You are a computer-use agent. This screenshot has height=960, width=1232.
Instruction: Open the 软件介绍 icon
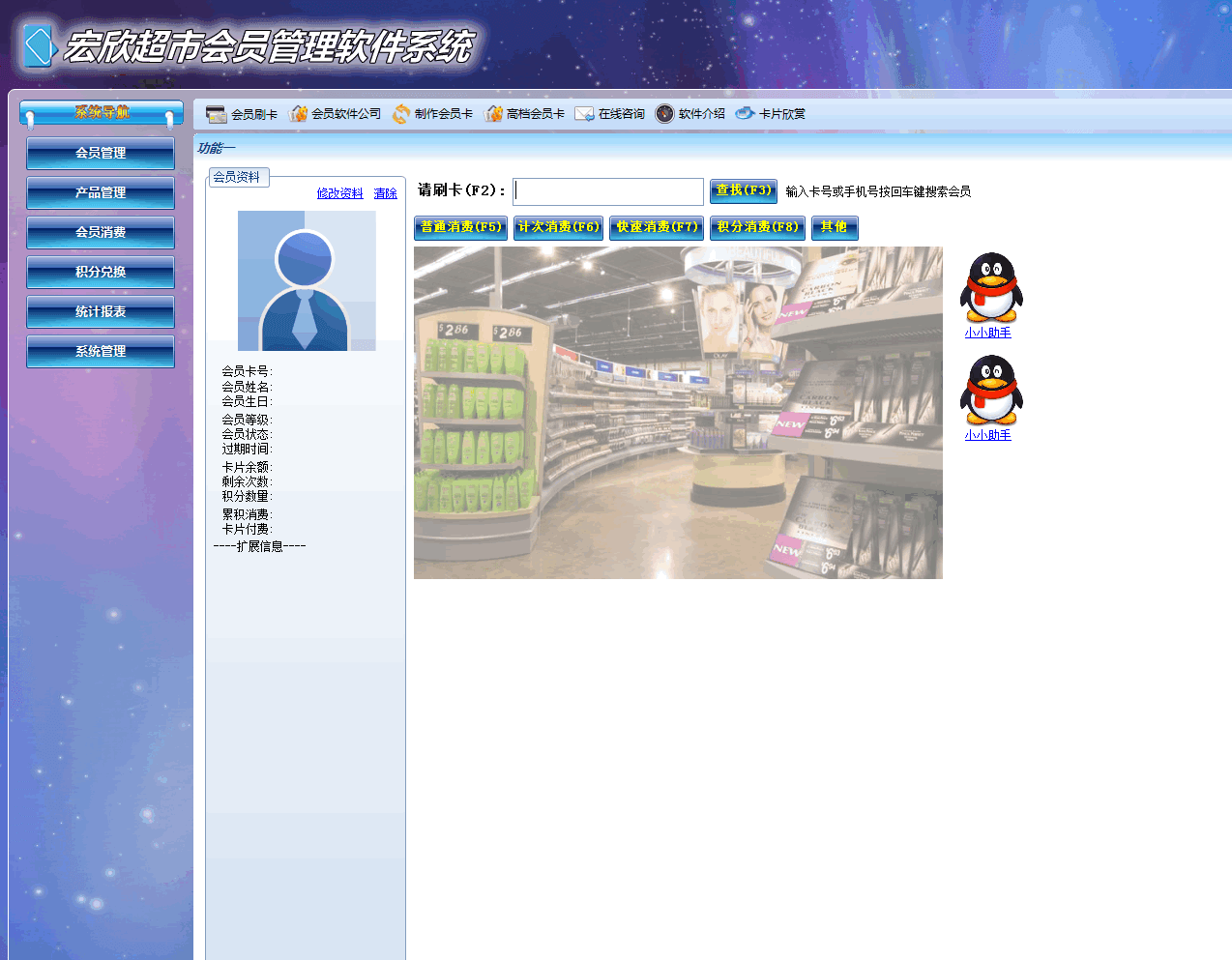point(664,114)
